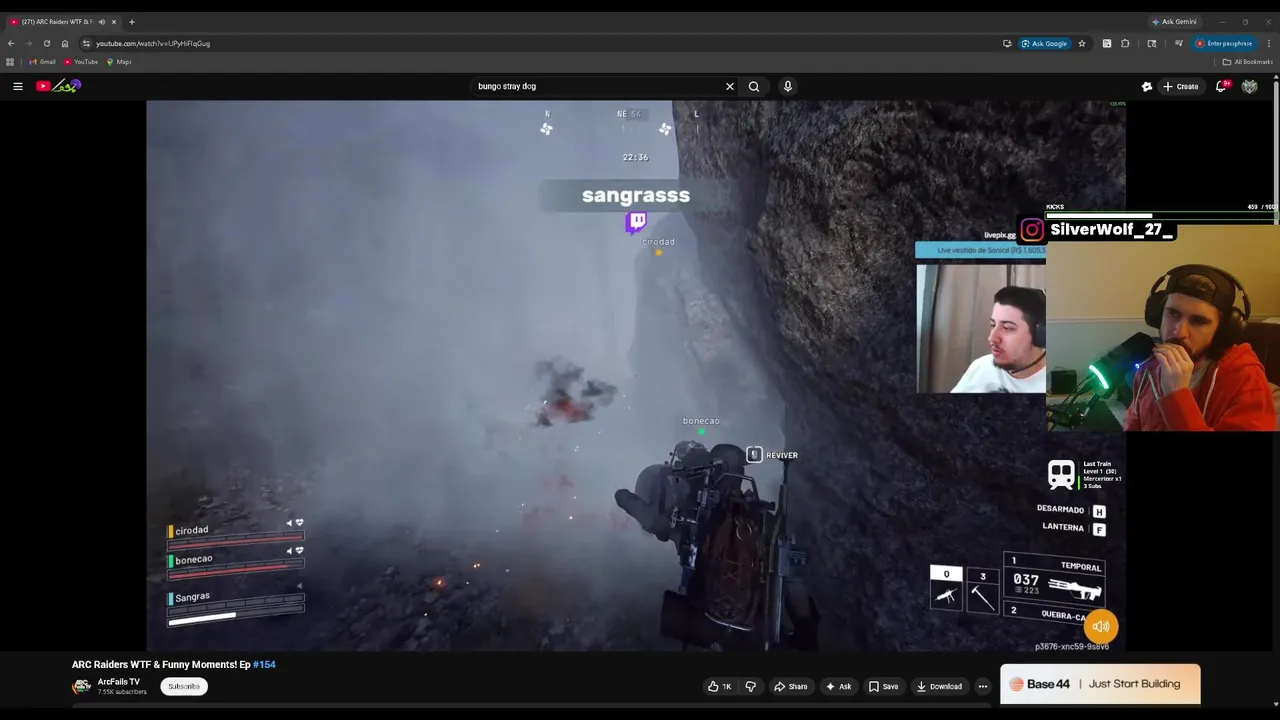The width and height of the screenshot is (1280, 720).
Task: Clear the search text with the X
Action: (x=730, y=86)
